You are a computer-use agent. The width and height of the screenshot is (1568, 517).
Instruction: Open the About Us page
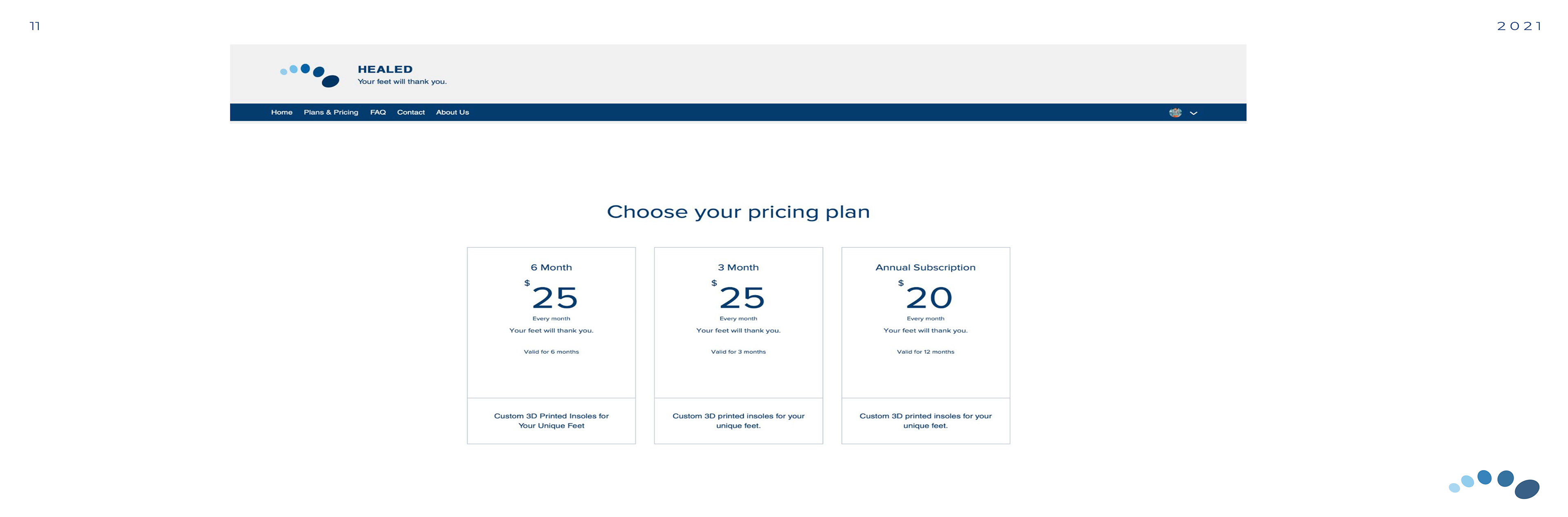pyautogui.click(x=452, y=113)
